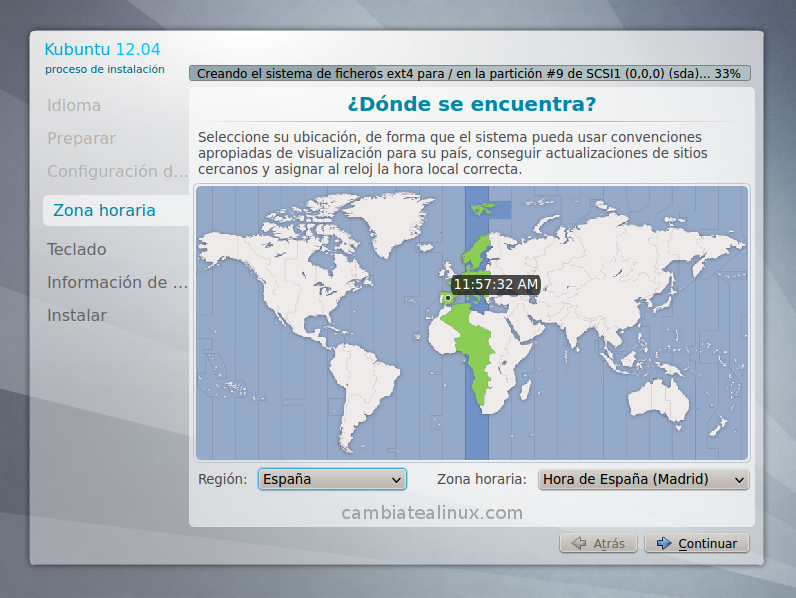Go back with the Atrás button
The height and width of the screenshot is (598, 796).
coord(599,543)
